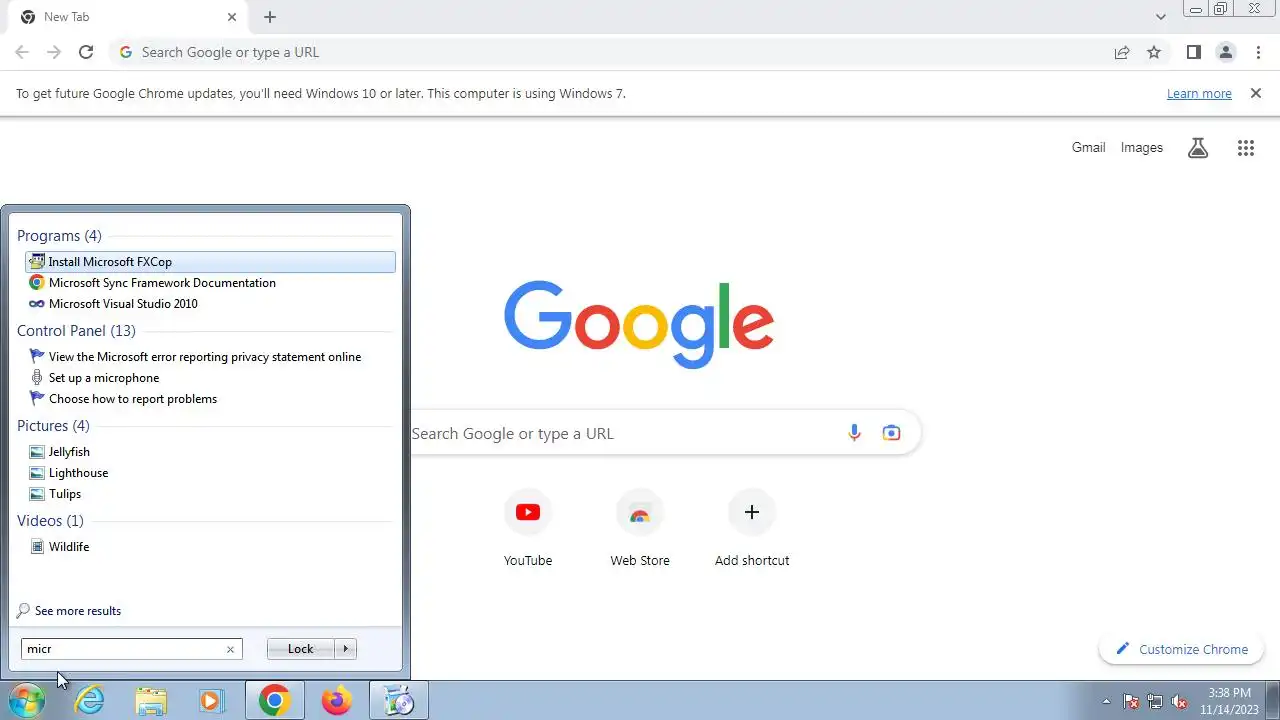
Task: Bookmark this tab with the star icon
Action: click(1154, 52)
